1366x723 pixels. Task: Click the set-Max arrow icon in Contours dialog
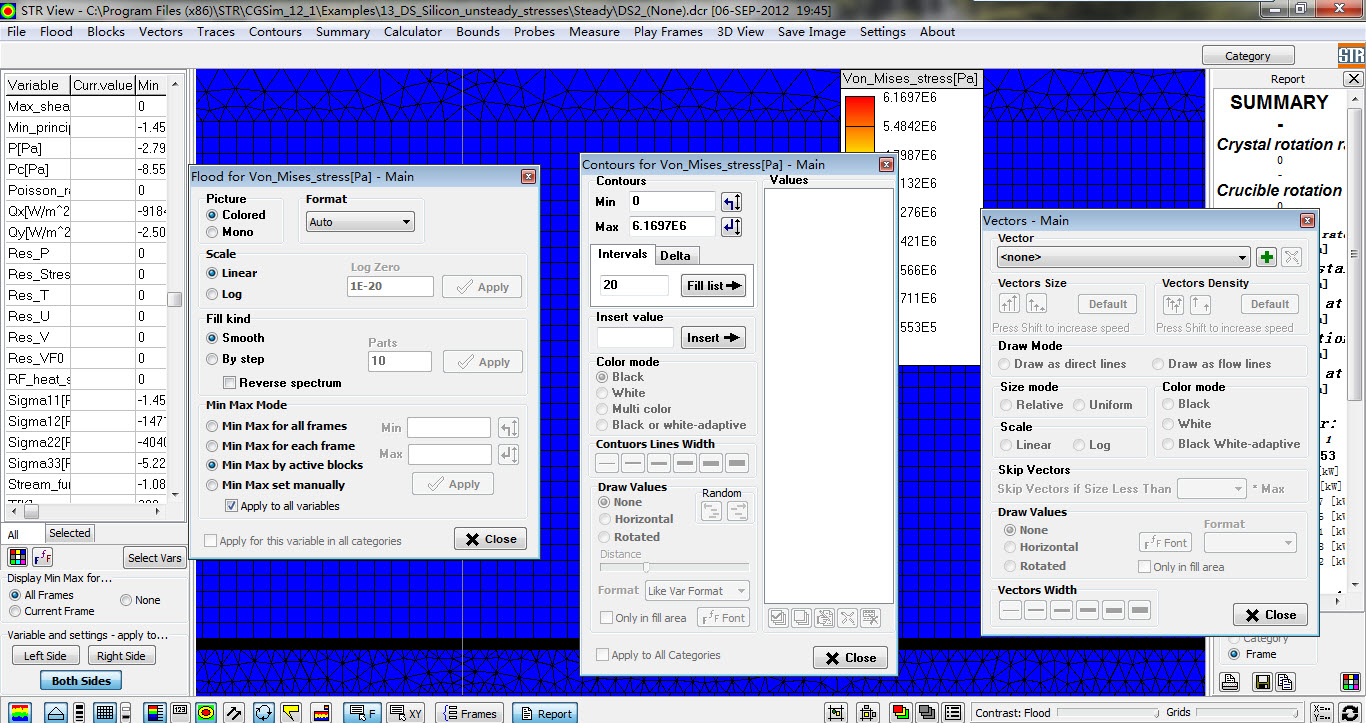tap(732, 227)
